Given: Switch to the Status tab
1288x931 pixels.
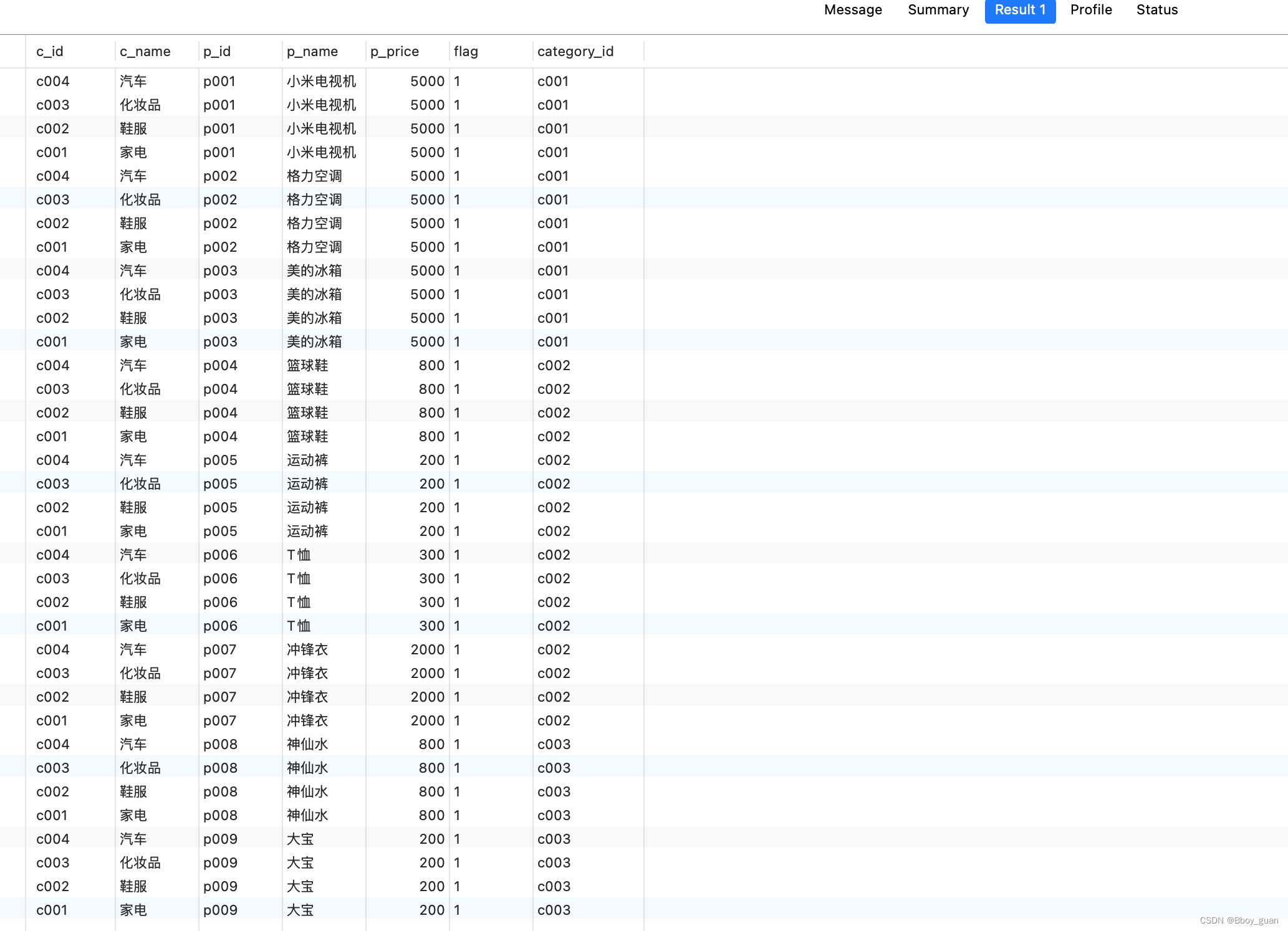Looking at the screenshot, I should click(1156, 10).
